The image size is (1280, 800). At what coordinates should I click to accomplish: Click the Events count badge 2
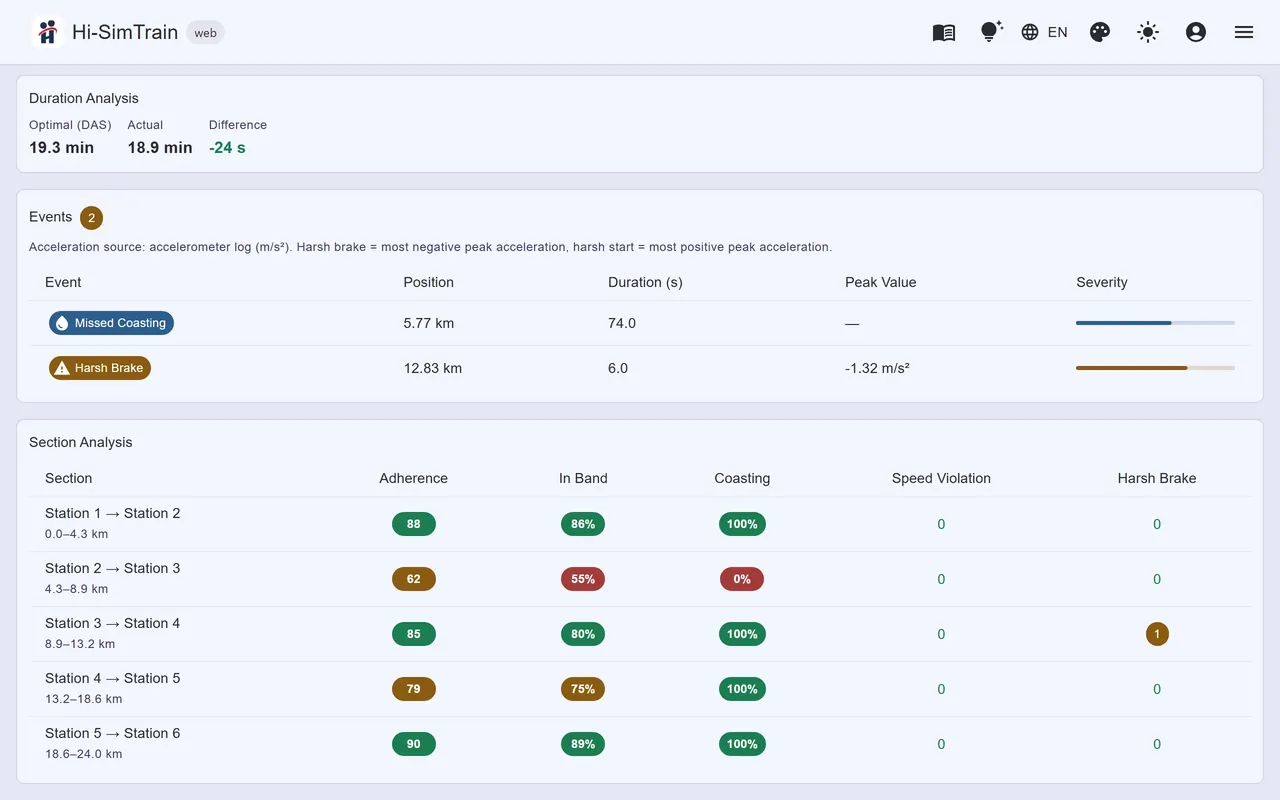(91, 218)
